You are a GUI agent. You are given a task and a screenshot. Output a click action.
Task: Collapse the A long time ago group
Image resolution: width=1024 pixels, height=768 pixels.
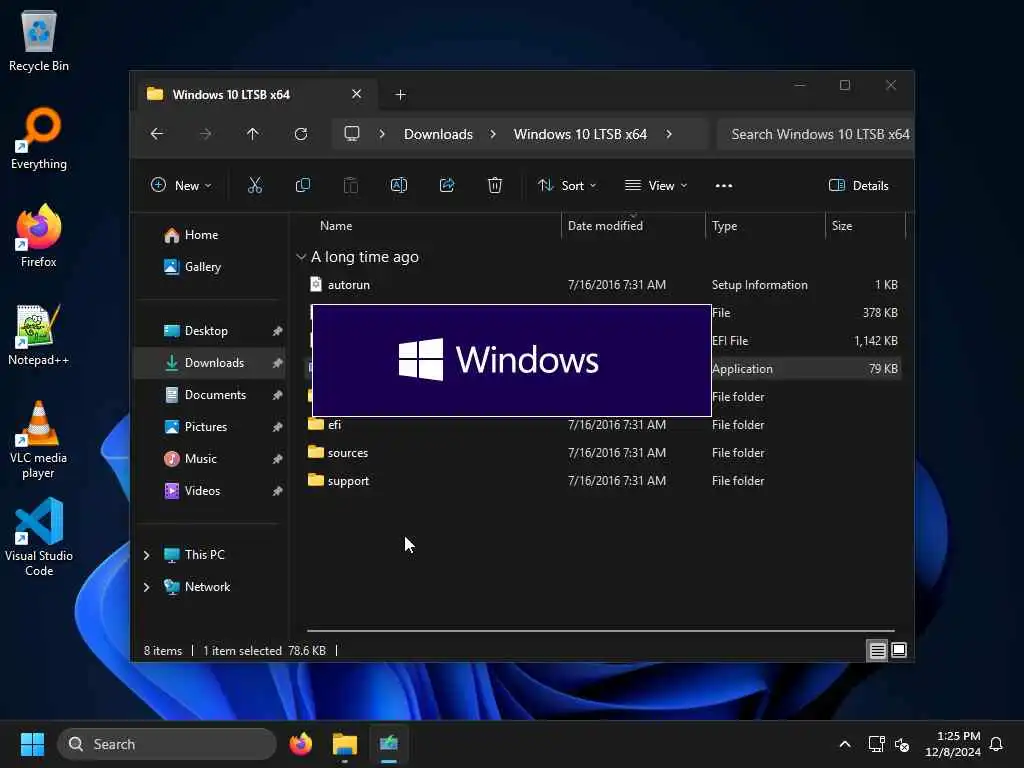click(301, 257)
